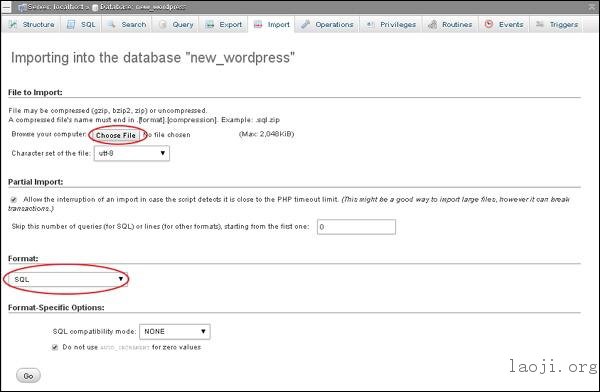Click the Go button to import
The image size is (600, 392).
28,376
